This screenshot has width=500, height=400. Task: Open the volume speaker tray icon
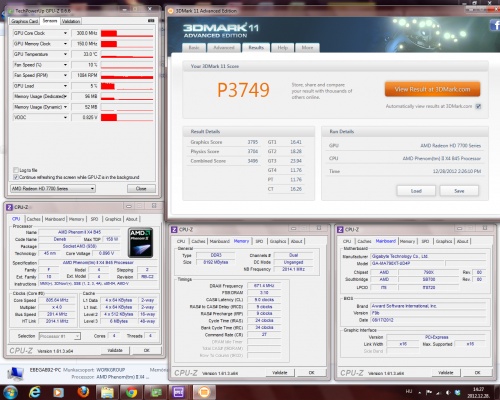(x=448, y=392)
